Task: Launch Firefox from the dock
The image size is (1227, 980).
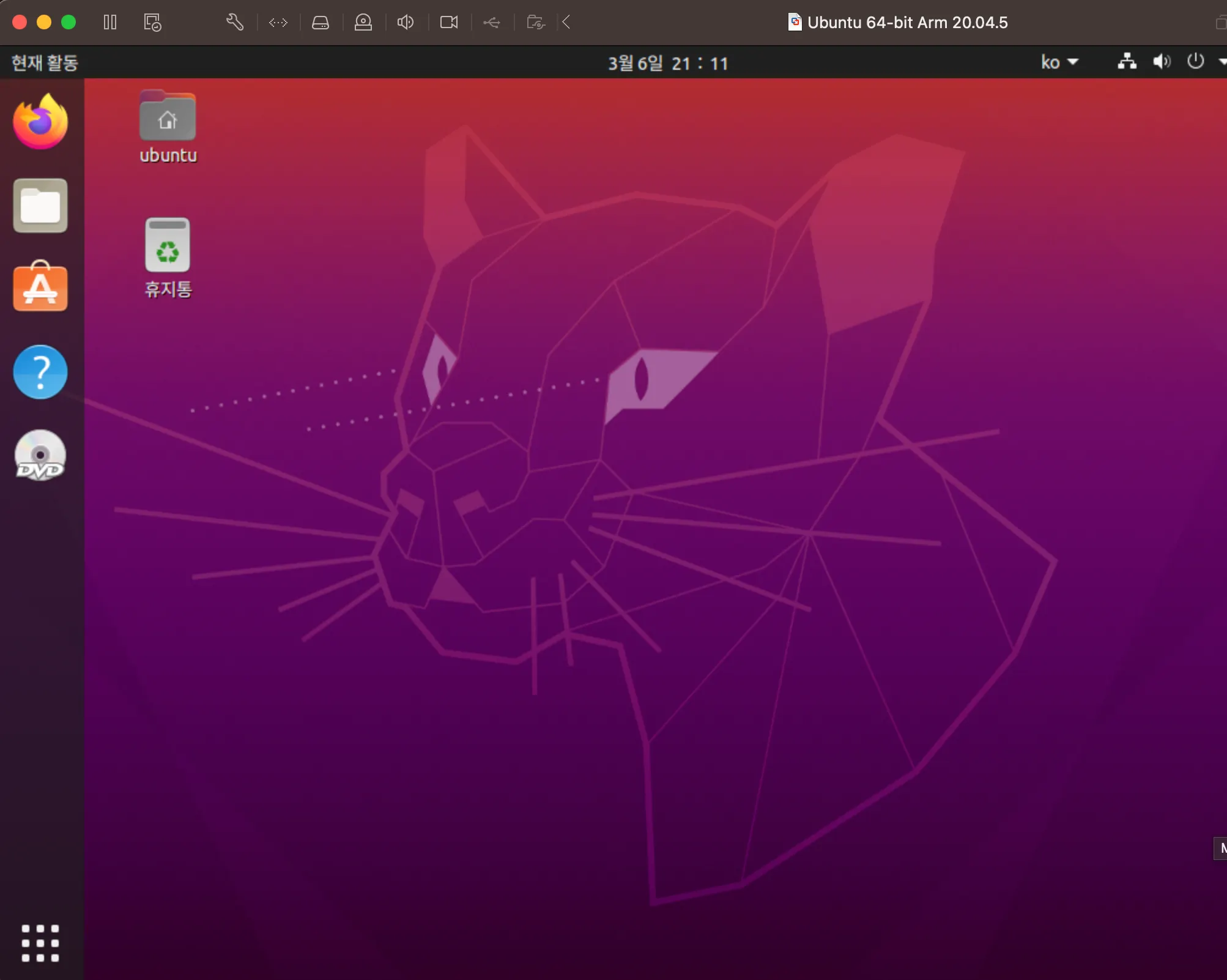Action: point(40,122)
